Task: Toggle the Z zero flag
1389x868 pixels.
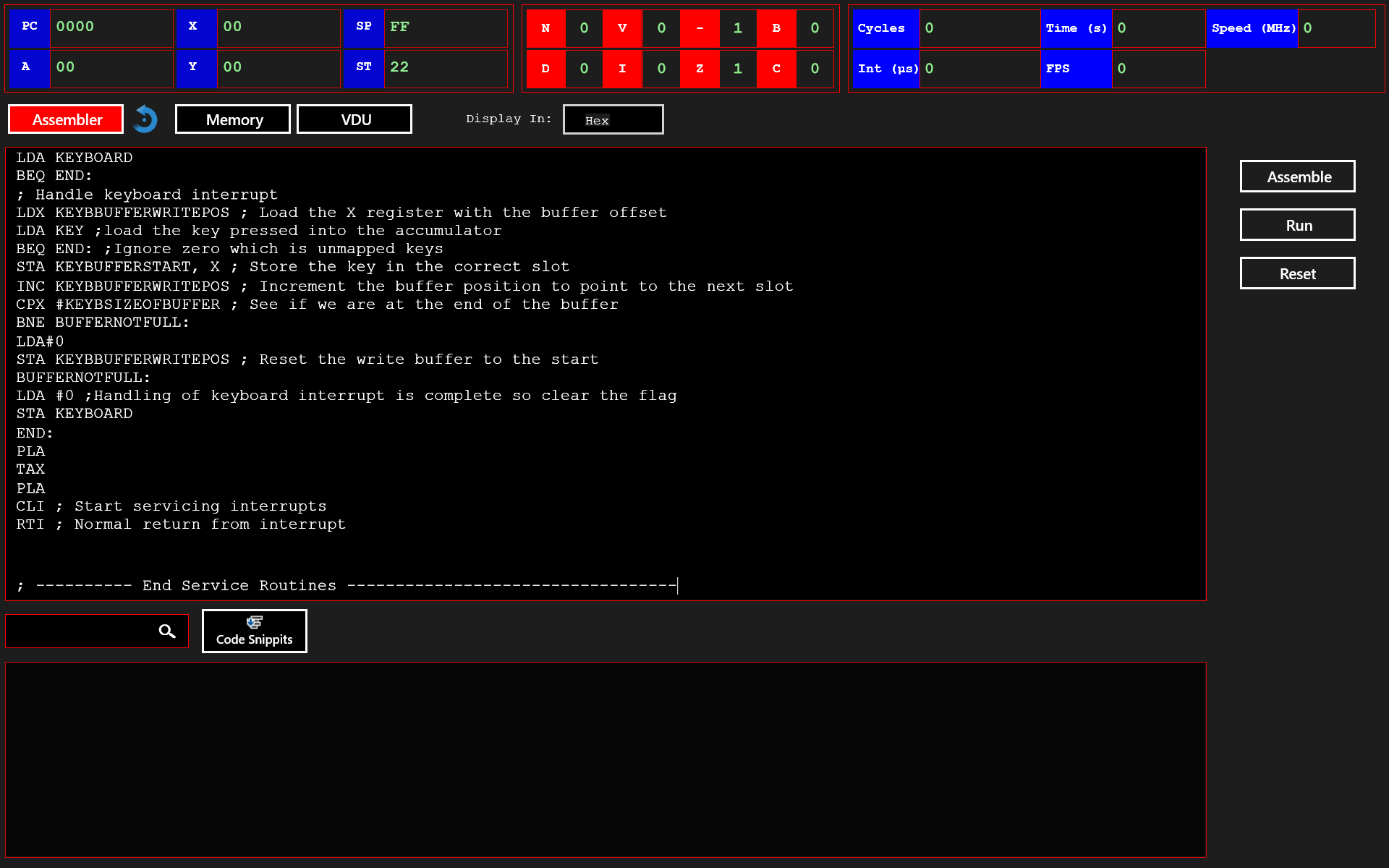Action: 700,69
